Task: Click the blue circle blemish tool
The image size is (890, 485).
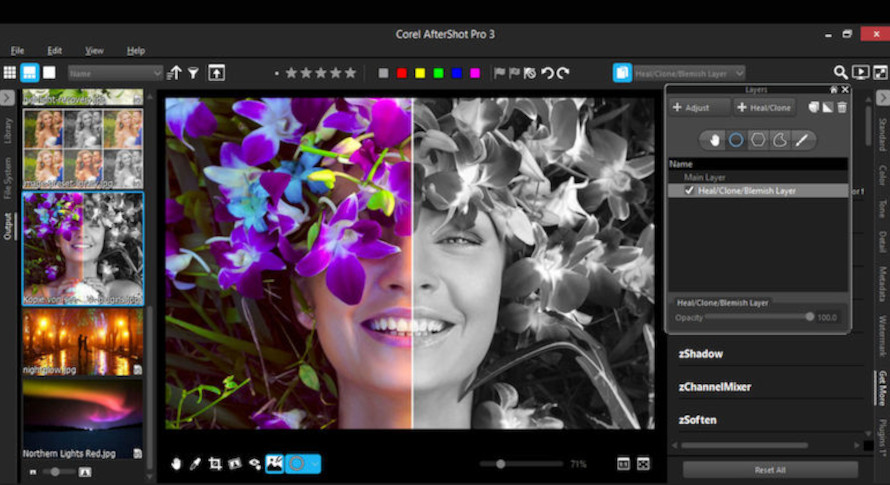Action: 296,464
